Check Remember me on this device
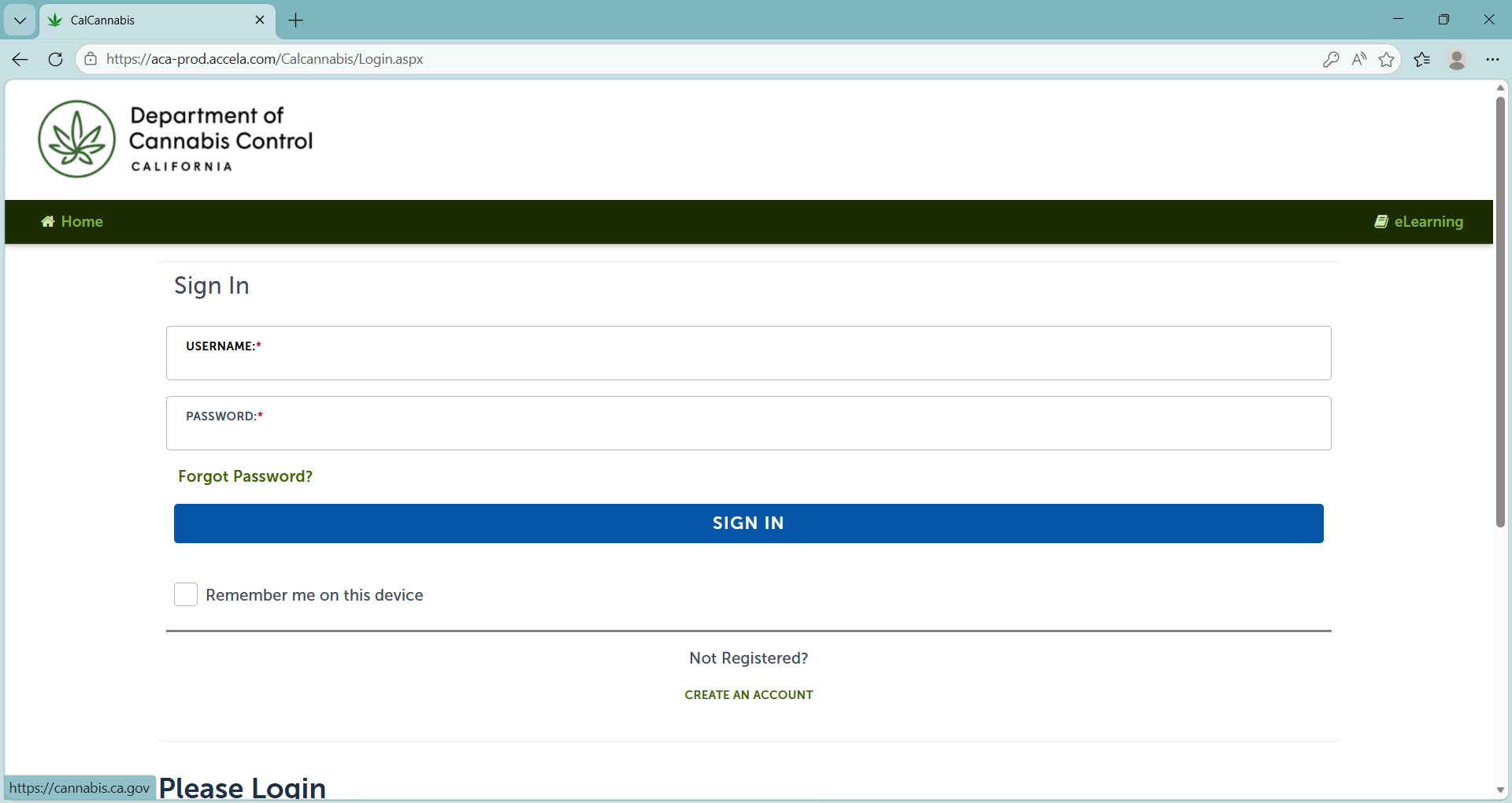This screenshot has width=1512, height=803. point(186,594)
